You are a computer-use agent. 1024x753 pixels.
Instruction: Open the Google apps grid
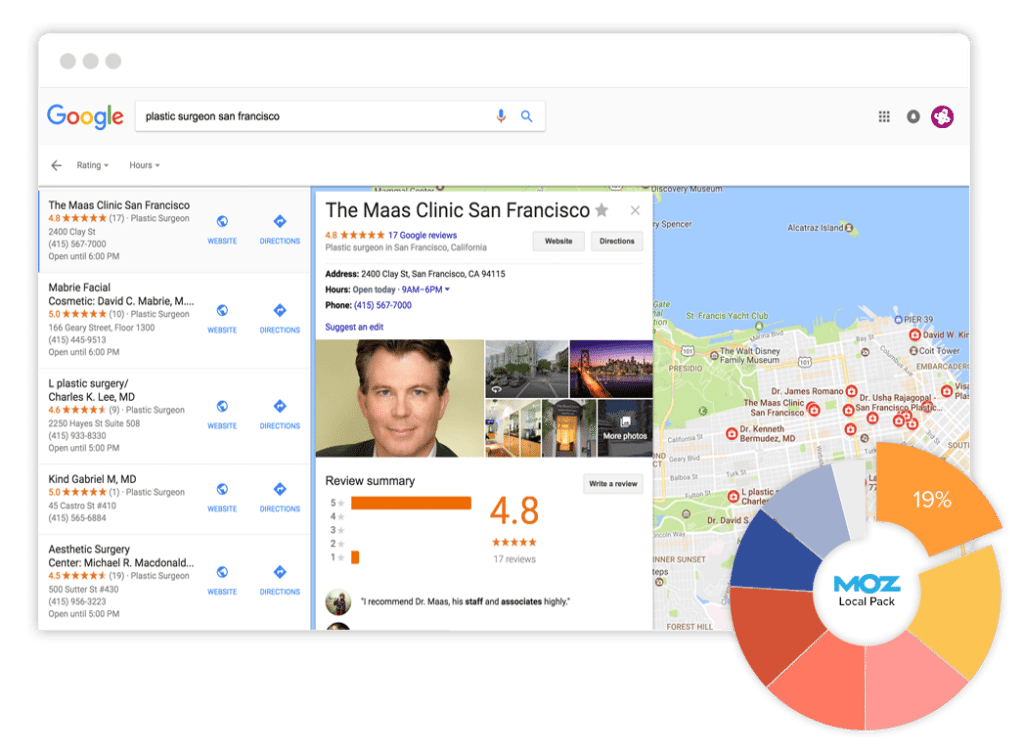click(x=884, y=116)
